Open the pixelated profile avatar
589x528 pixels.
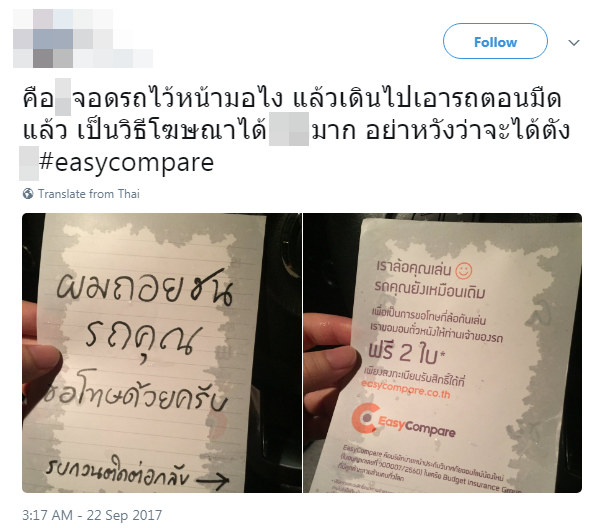coord(83,39)
